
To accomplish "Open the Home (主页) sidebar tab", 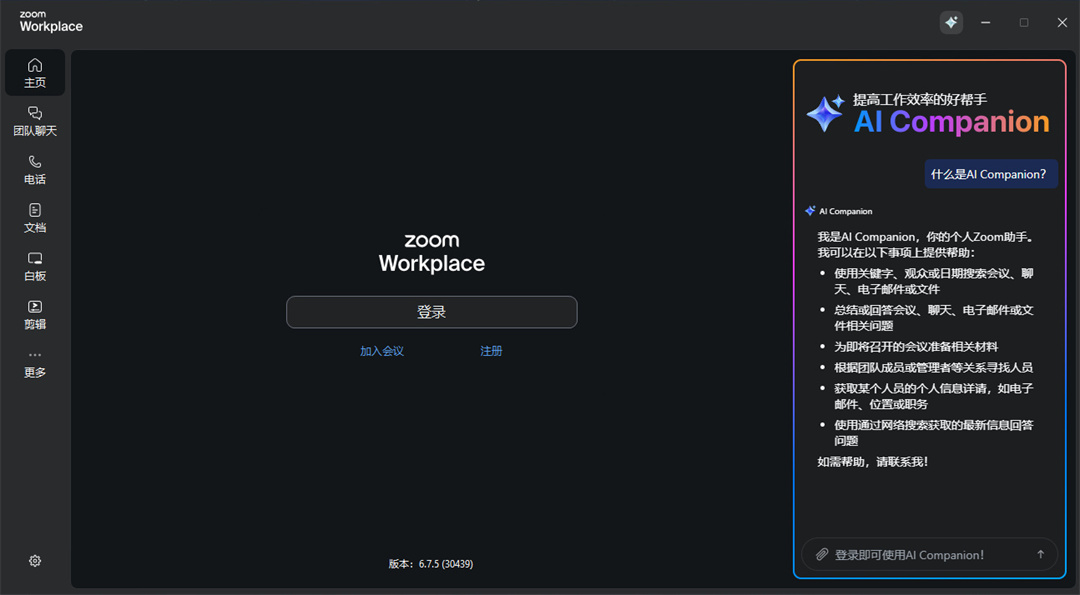I will tap(35, 72).
